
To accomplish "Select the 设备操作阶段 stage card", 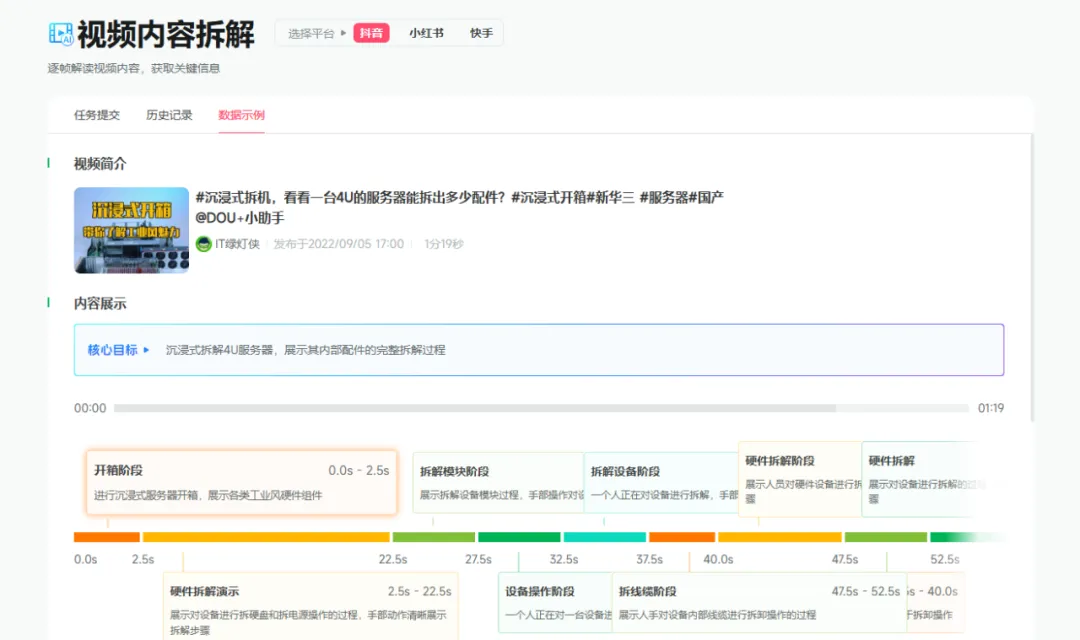I will tap(555, 602).
